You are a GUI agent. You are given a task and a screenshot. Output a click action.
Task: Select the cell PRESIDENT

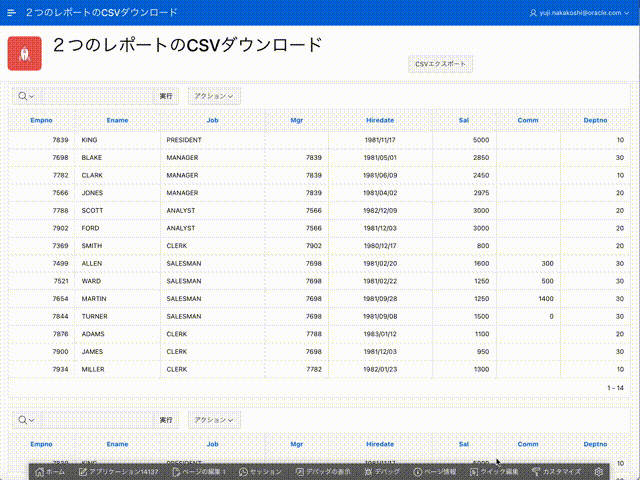[184, 140]
